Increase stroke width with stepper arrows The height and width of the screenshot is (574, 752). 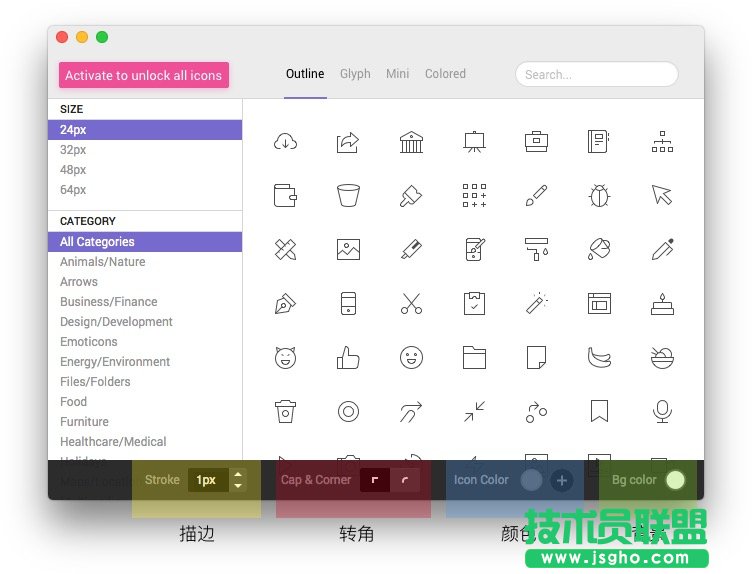point(238,475)
